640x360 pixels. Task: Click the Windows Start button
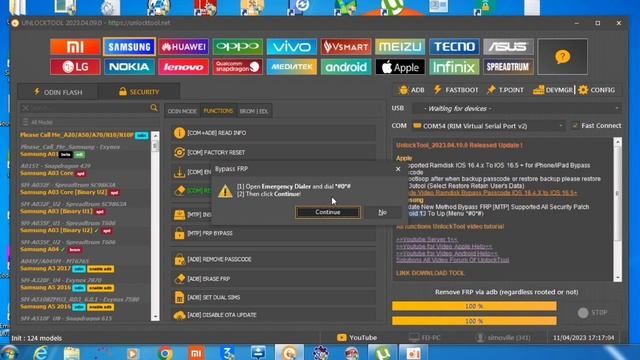[x=9, y=353]
